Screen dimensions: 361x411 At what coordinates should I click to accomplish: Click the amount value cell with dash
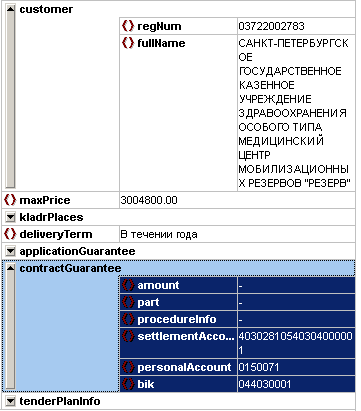pos(296,285)
